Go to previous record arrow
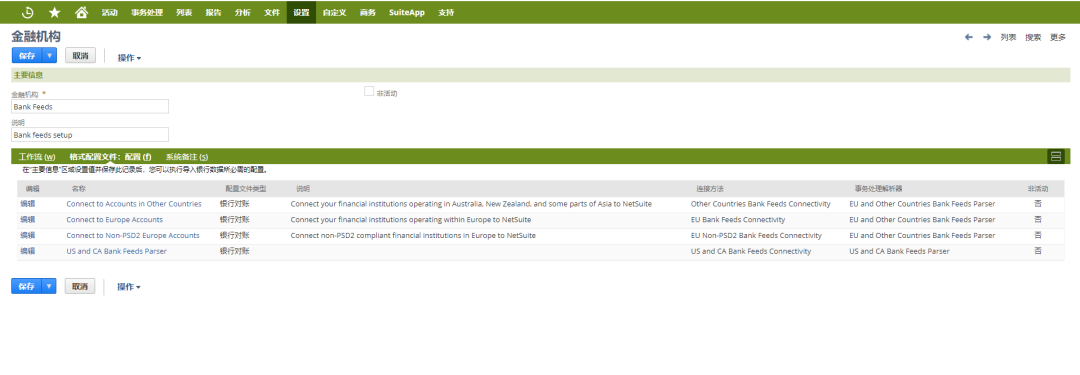 (x=968, y=37)
